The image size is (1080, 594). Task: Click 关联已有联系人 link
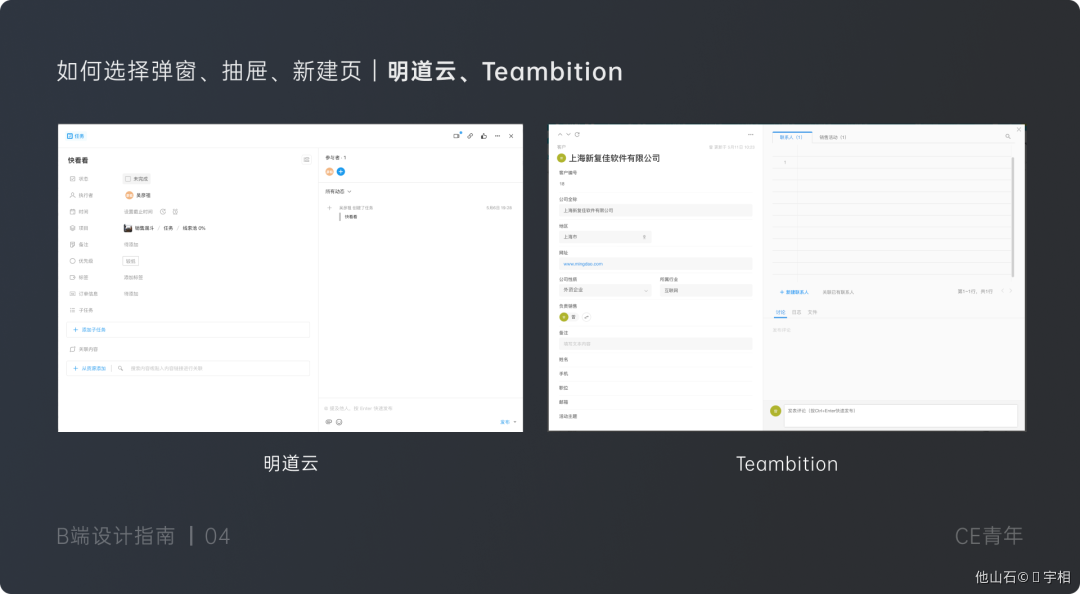[838, 292]
